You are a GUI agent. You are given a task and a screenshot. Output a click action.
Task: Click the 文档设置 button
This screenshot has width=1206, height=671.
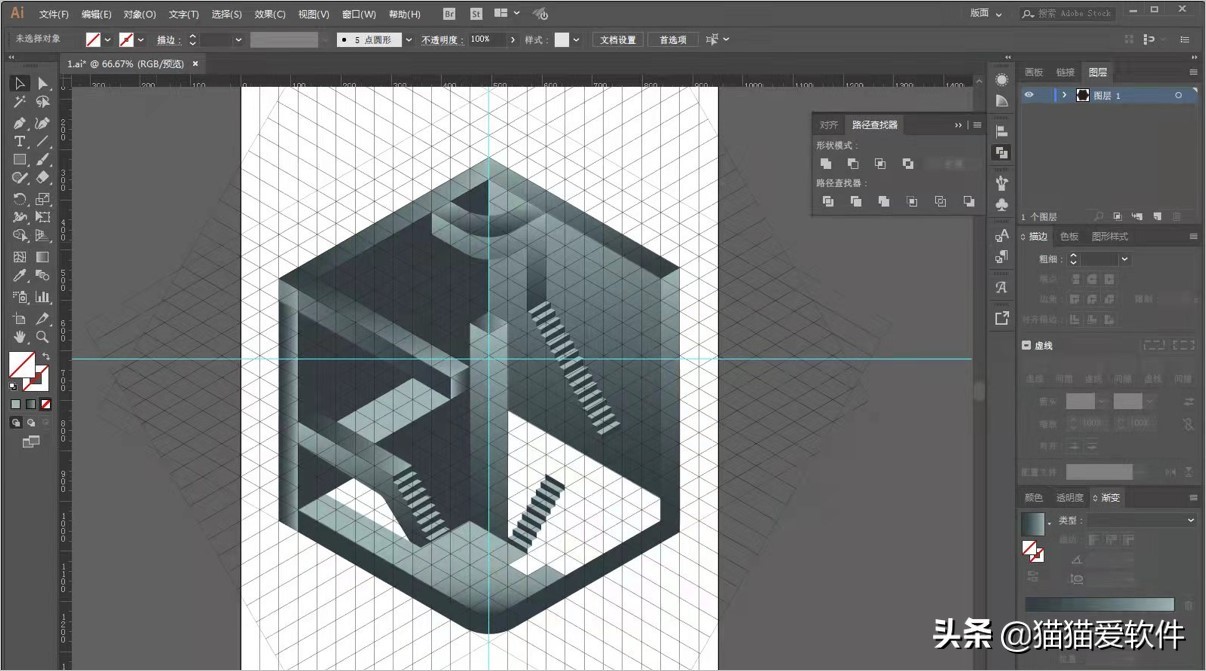click(x=618, y=40)
